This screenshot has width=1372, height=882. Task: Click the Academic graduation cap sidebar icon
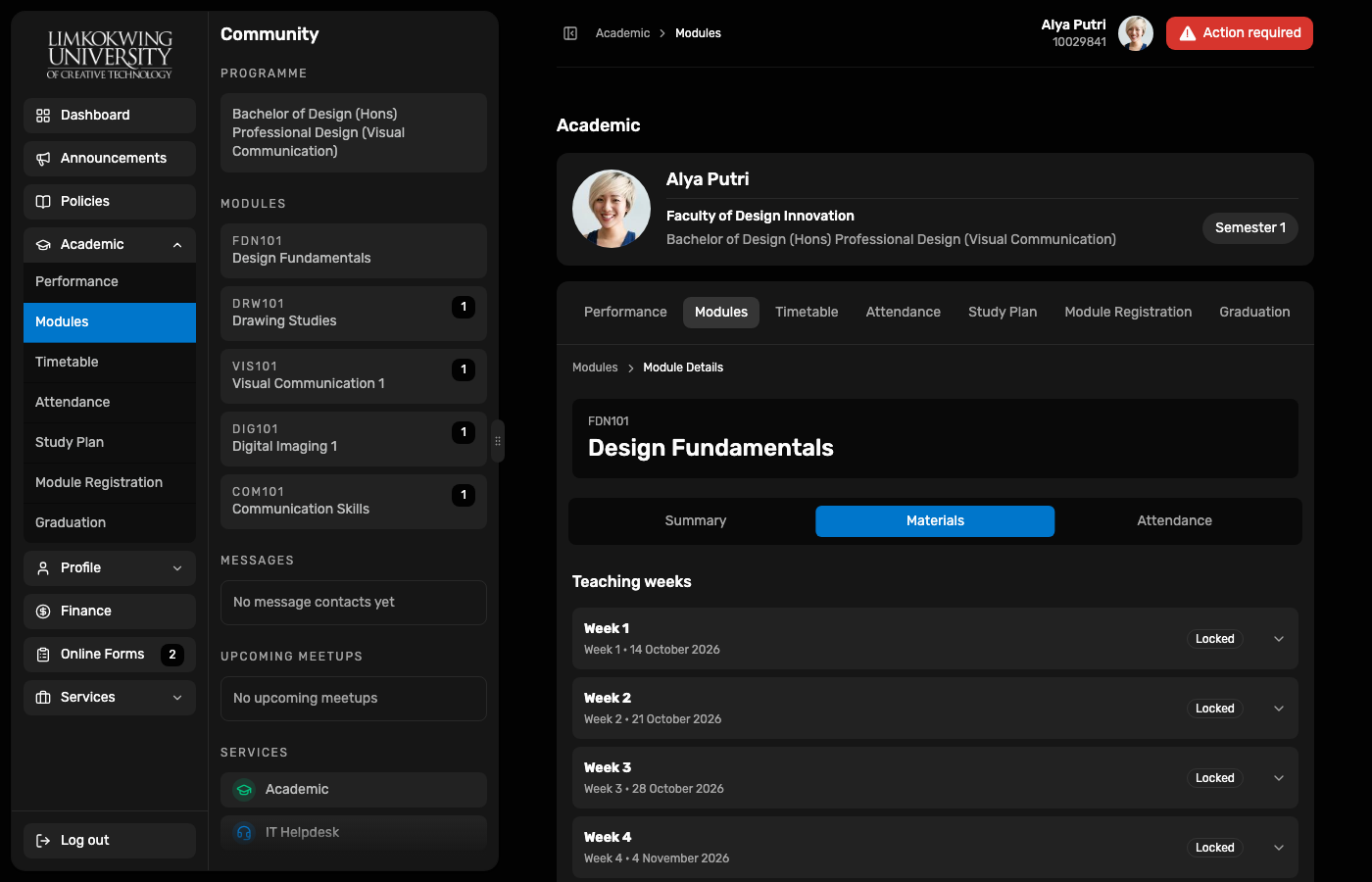tap(43, 245)
